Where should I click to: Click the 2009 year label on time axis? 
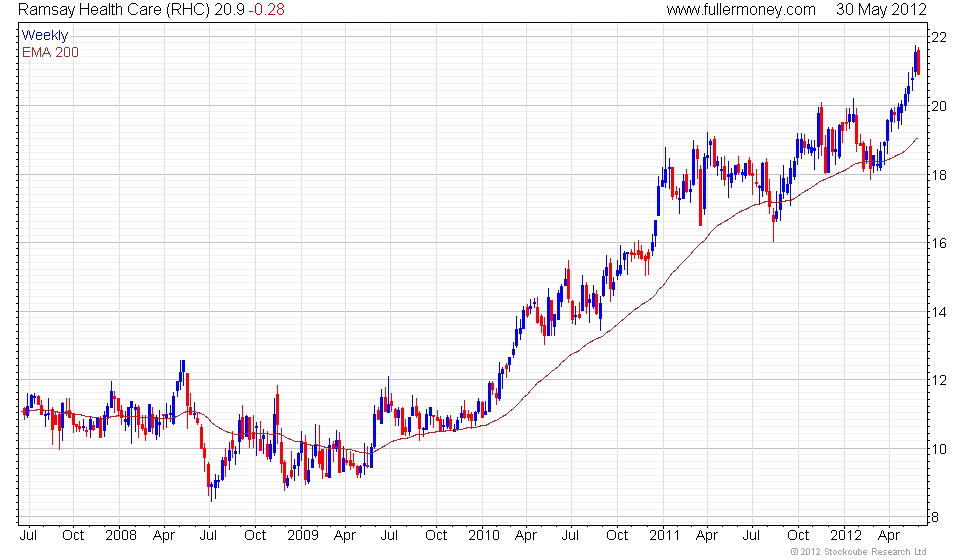click(x=302, y=536)
